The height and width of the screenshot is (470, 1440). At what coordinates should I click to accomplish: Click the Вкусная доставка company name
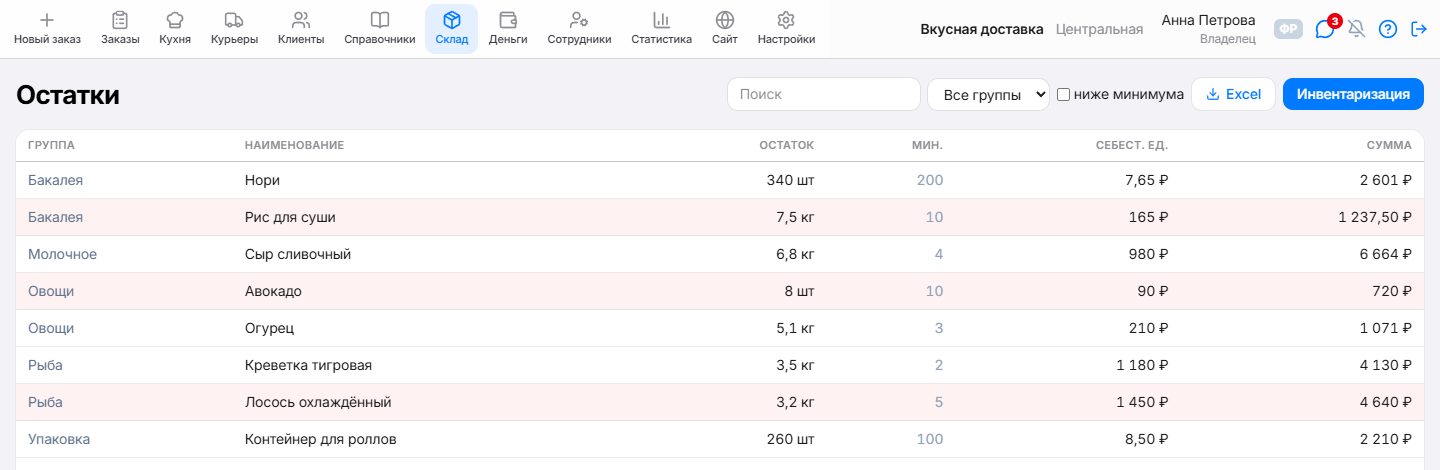[981, 29]
